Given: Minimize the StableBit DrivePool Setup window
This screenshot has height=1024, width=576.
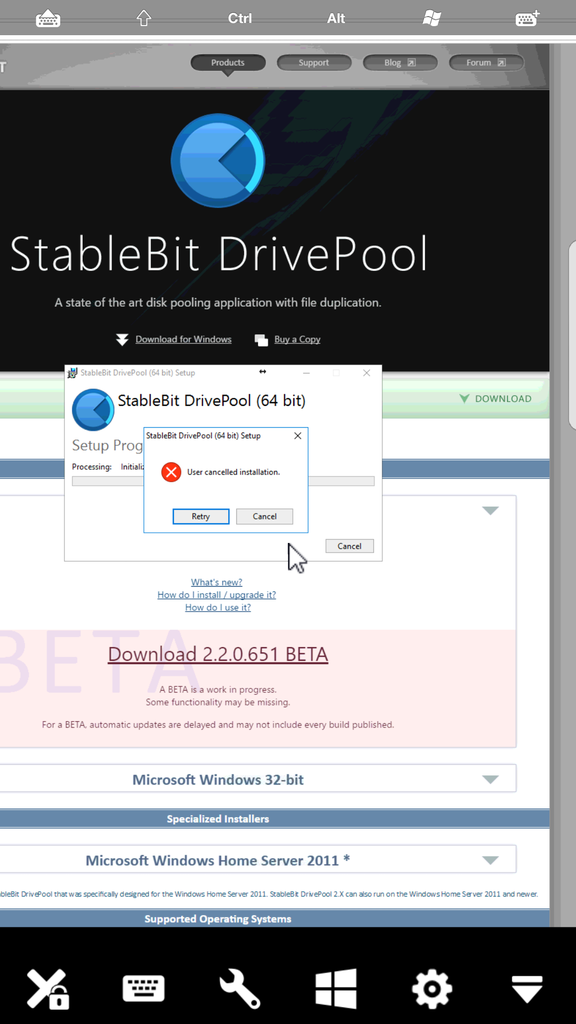Looking at the screenshot, I should [306, 373].
